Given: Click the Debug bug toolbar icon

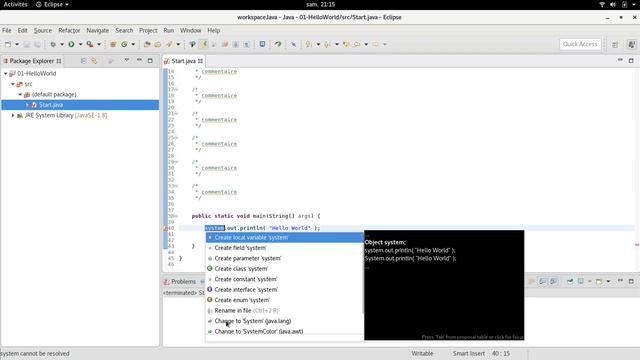Looking at the screenshot, I should tap(53, 44).
